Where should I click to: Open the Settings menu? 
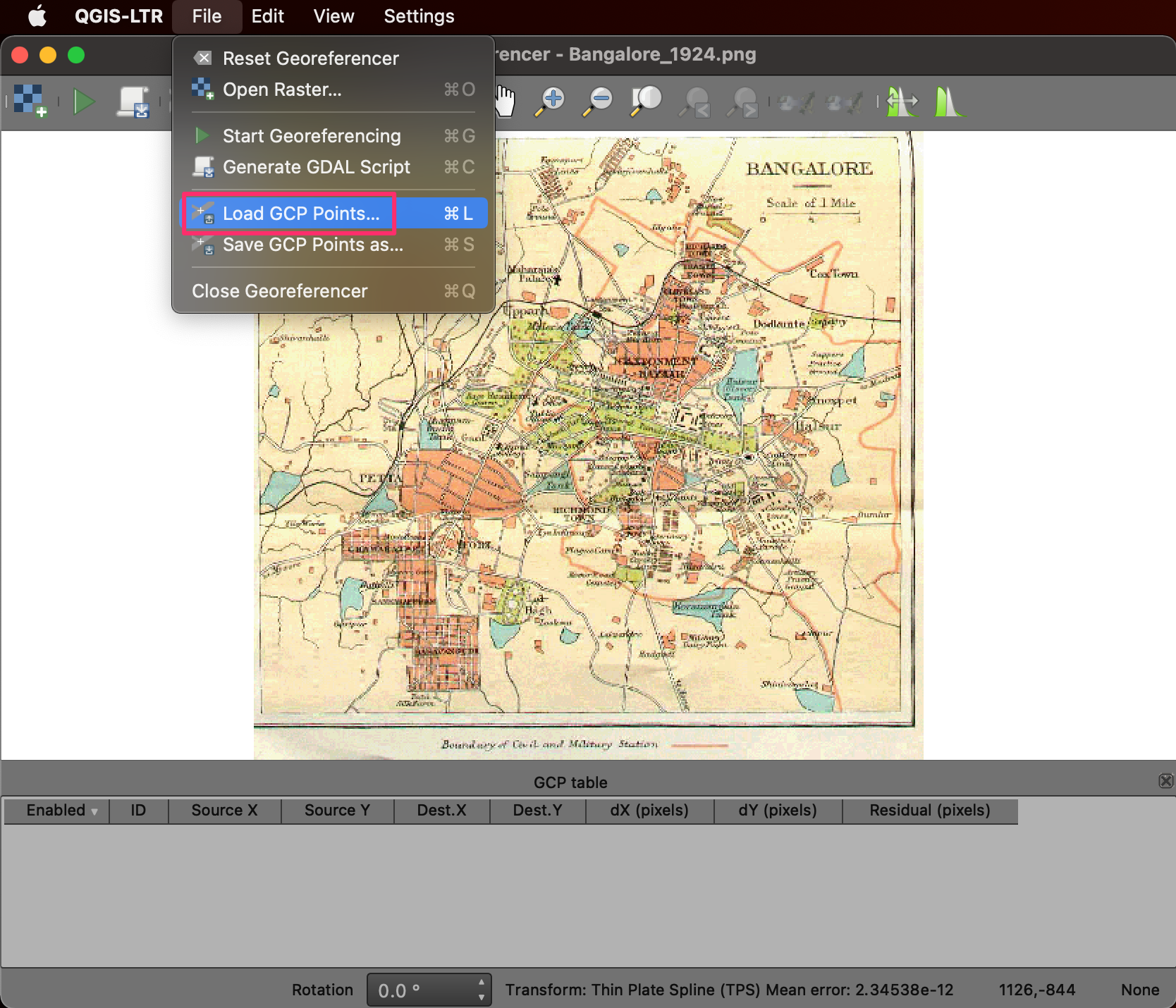419,16
